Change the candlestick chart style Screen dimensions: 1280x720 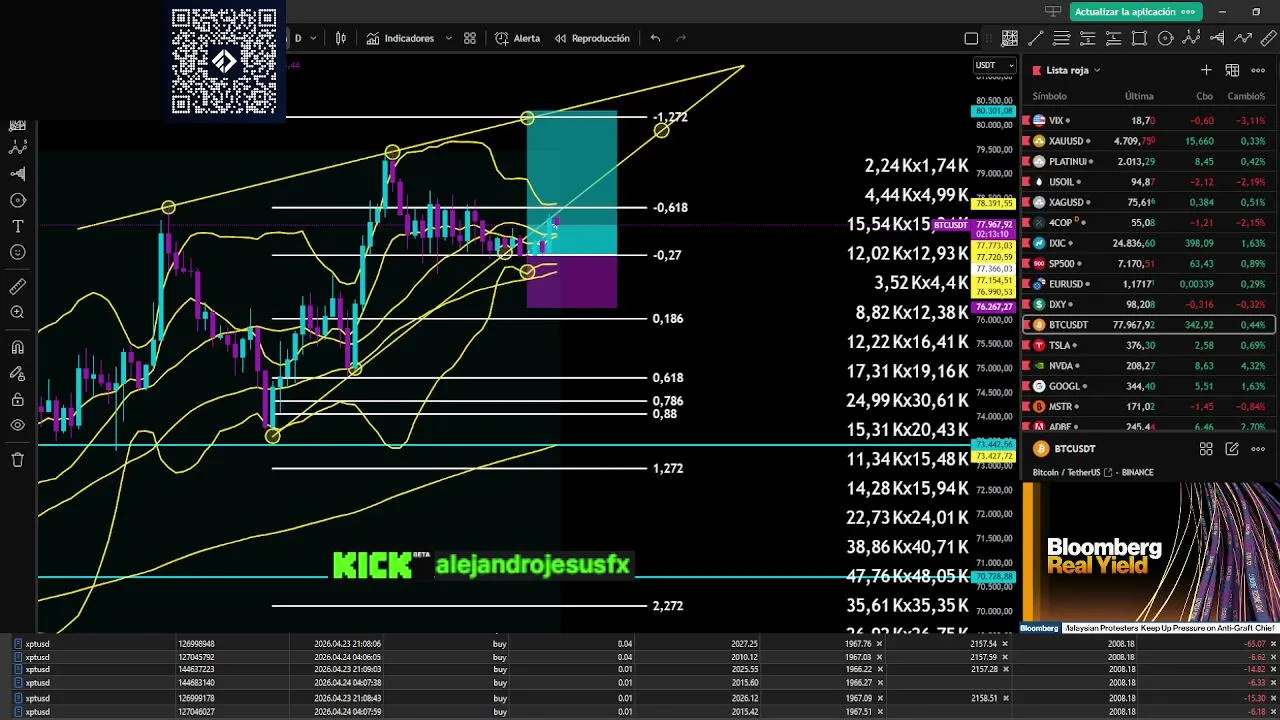pyautogui.click(x=341, y=38)
